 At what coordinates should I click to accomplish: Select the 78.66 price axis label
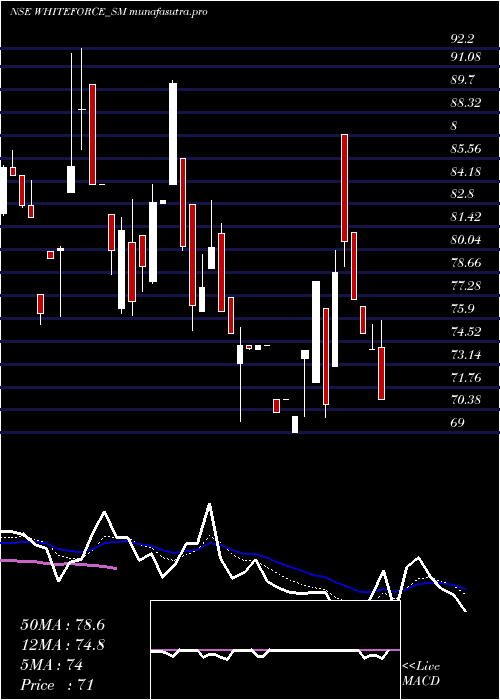[x=466, y=262]
